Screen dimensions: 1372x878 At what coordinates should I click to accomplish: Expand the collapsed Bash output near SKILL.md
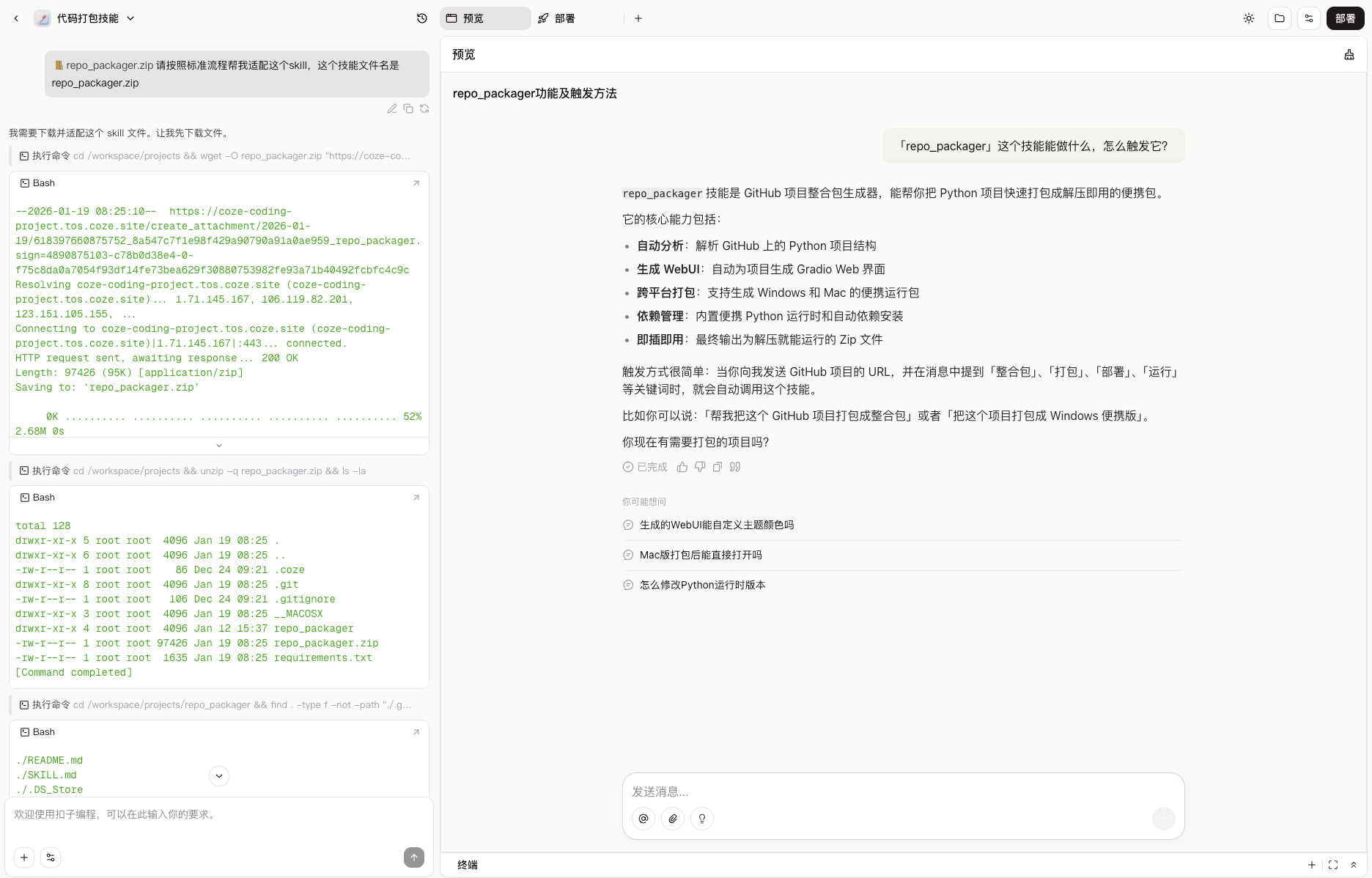pyautogui.click(x=218, y=775)
